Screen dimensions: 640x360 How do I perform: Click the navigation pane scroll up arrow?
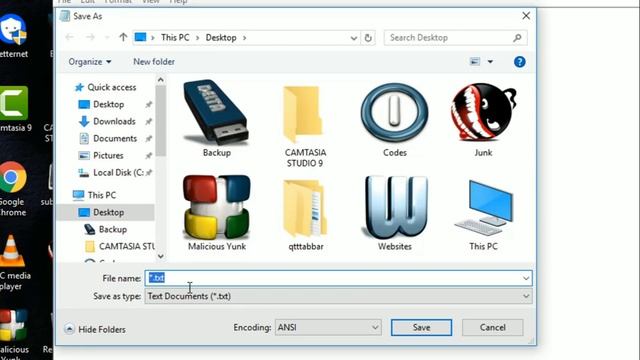tap(160, 80)
